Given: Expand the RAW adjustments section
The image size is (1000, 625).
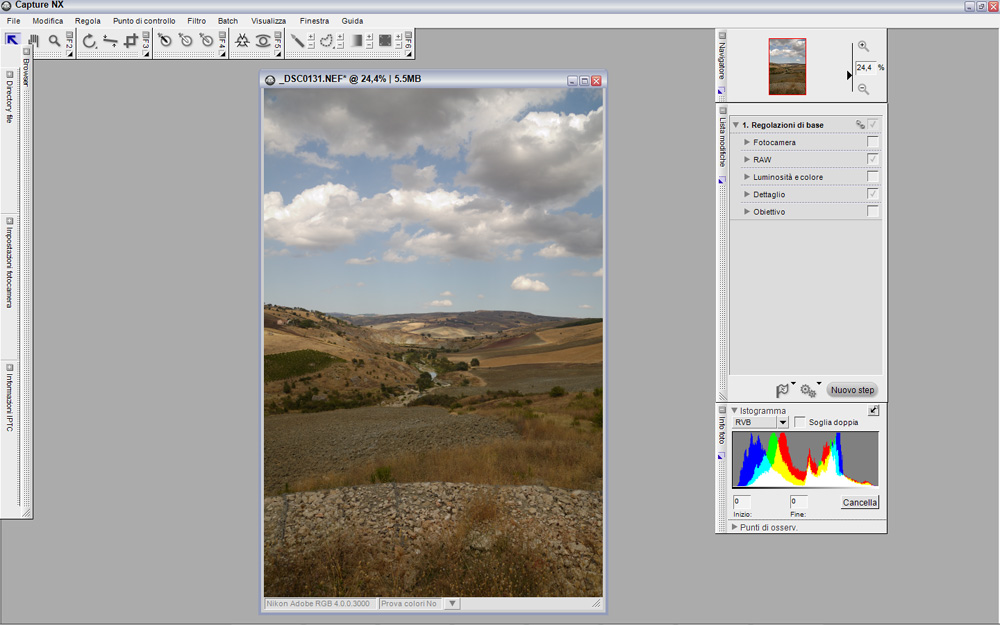Looking at the screenshot, I should (x=747, y=160).
